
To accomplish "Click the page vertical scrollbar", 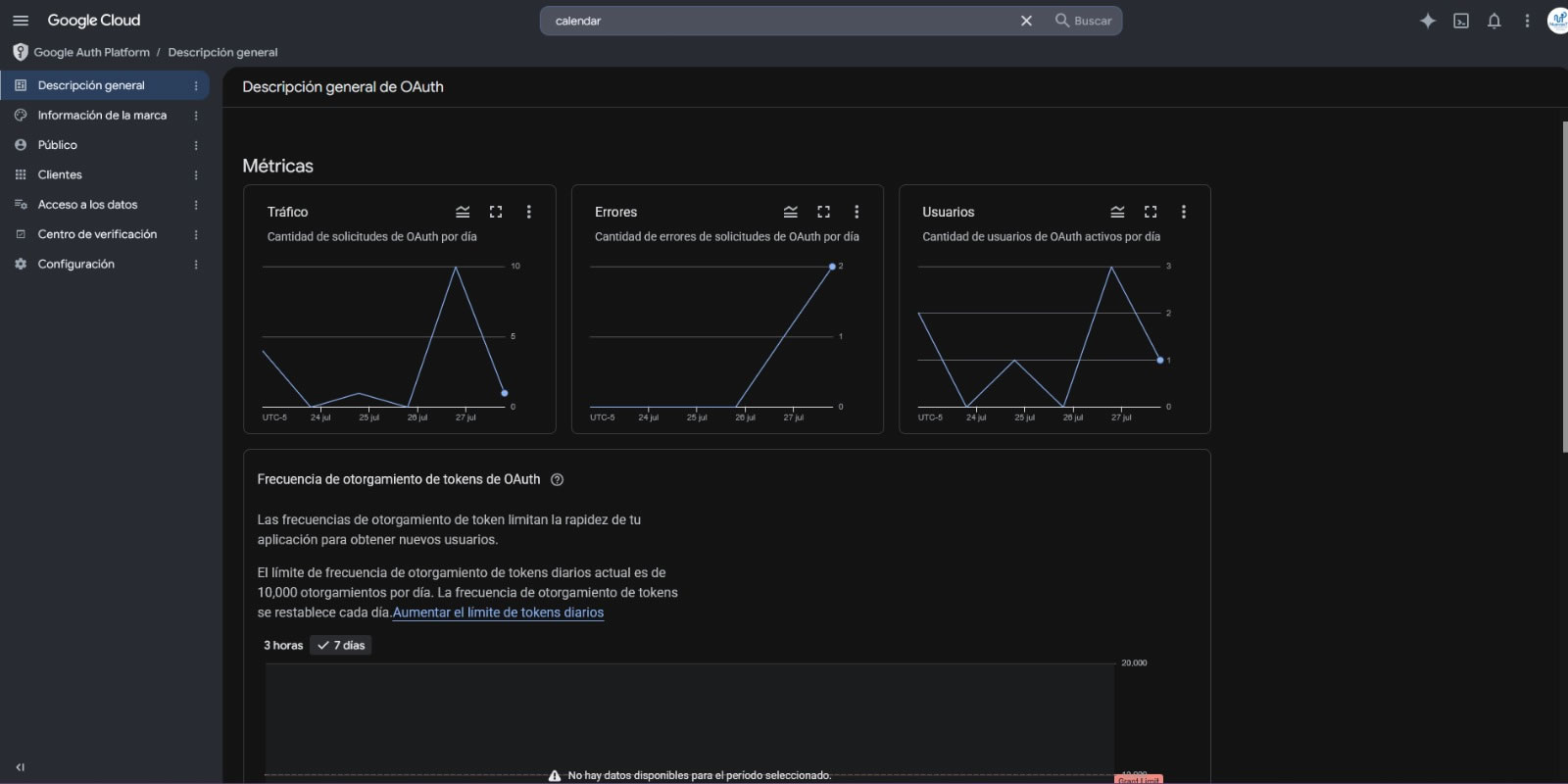I will click(1564, 286).
